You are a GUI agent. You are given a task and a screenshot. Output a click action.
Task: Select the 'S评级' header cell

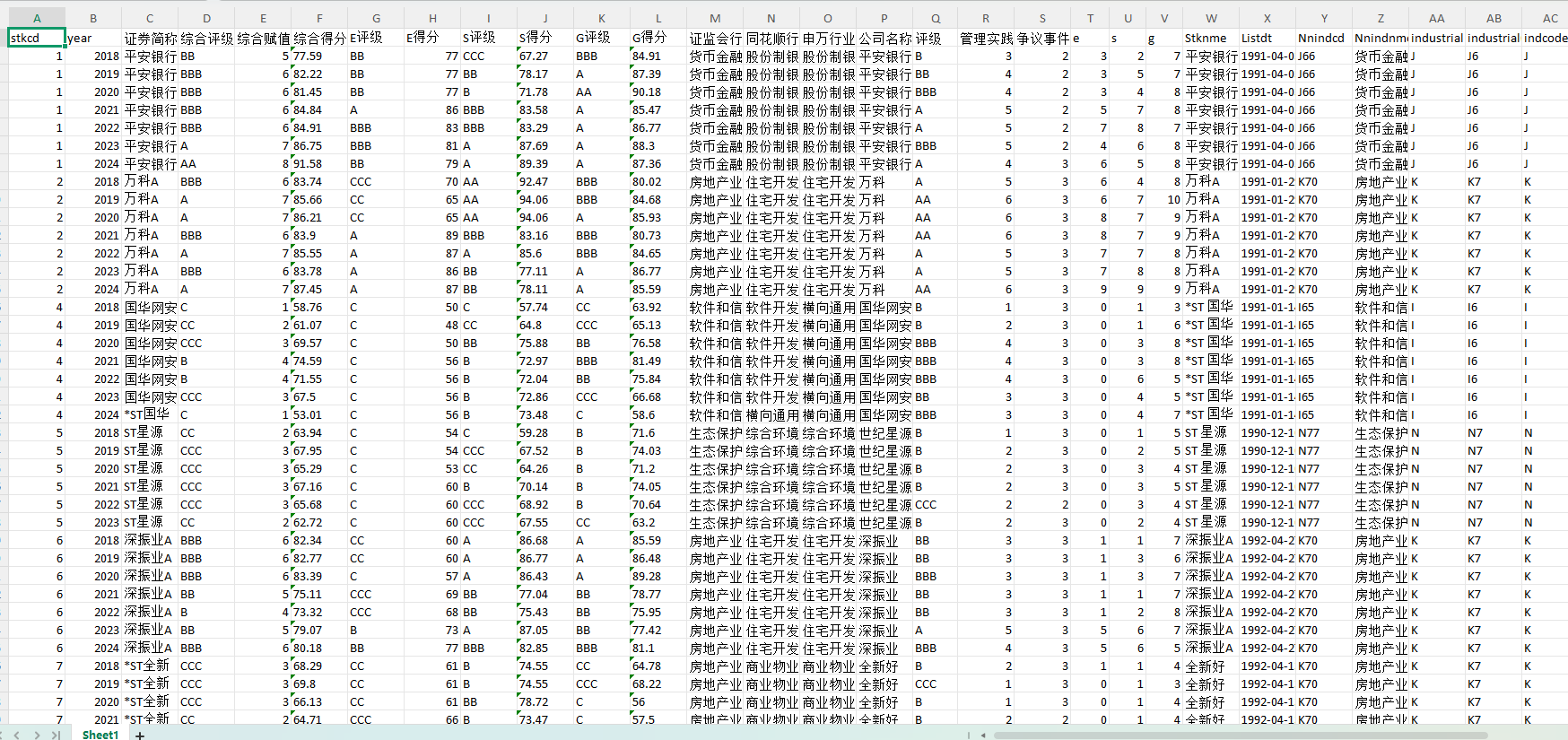(489, 38)
